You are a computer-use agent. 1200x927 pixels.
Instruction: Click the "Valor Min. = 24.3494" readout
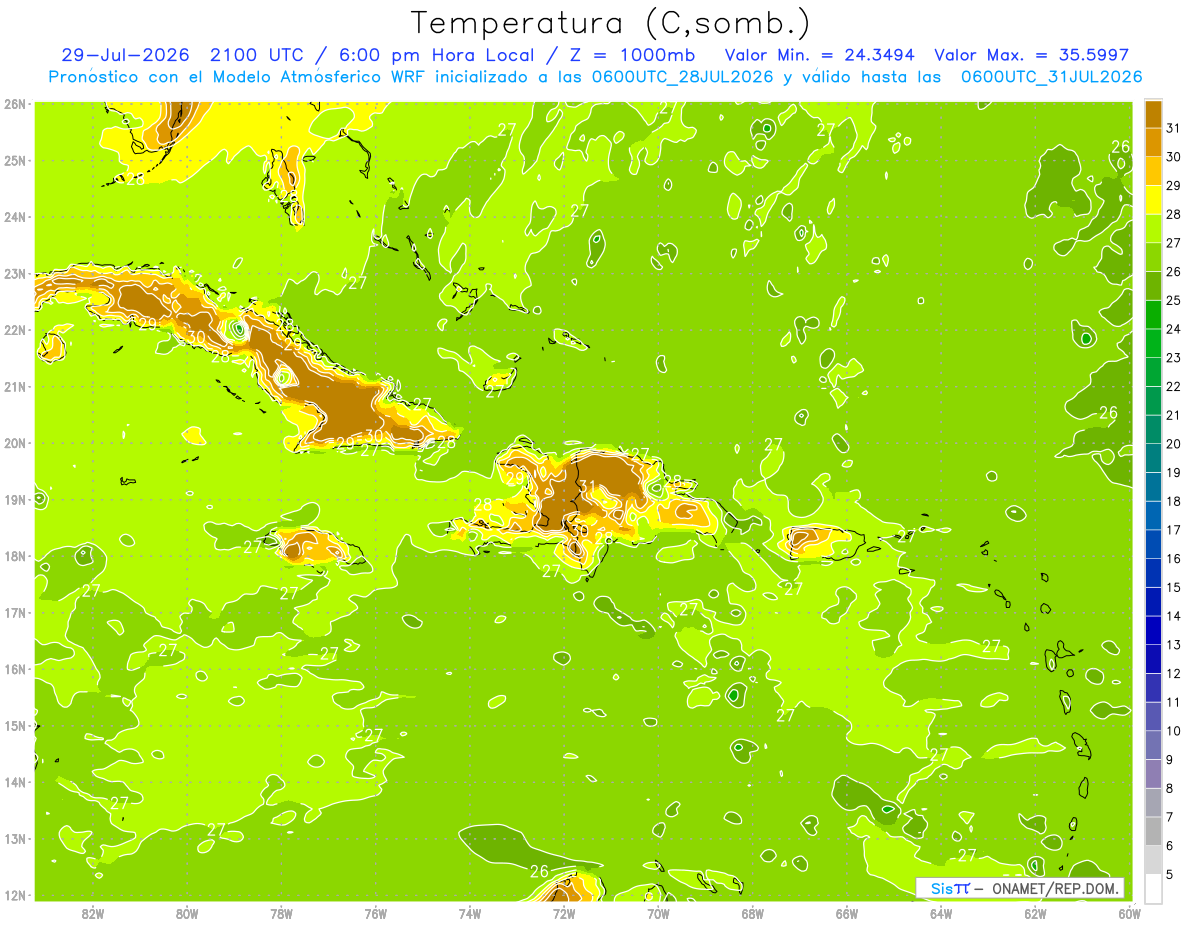tap(818, 55)
